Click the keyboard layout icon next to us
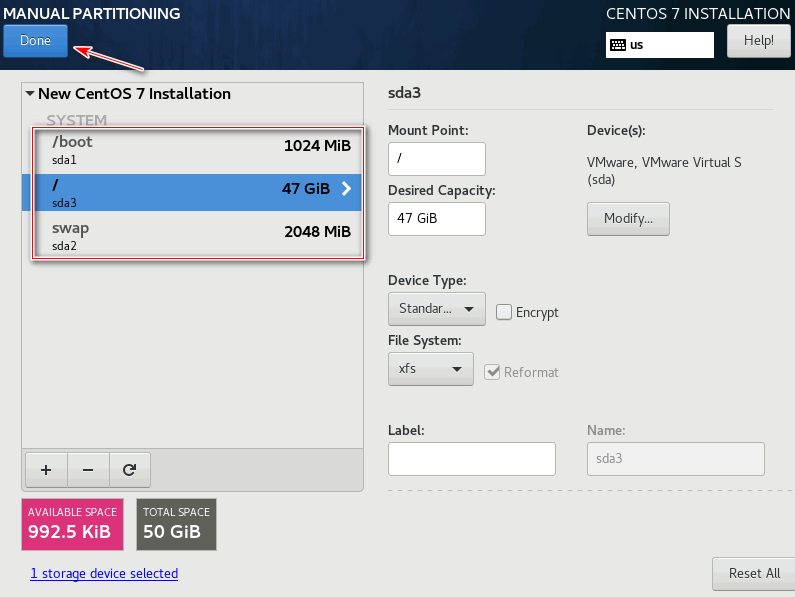This screenshot has height=597, width=795. coord(618,45)
